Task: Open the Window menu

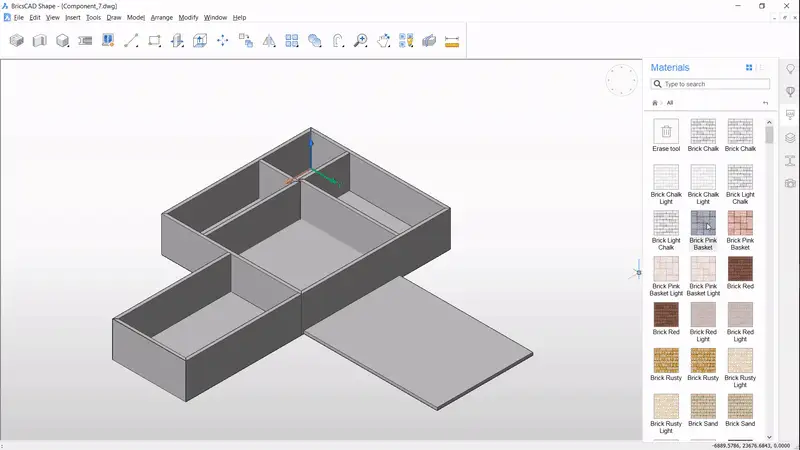Action: pyautogui.click(x=215, y=17)
